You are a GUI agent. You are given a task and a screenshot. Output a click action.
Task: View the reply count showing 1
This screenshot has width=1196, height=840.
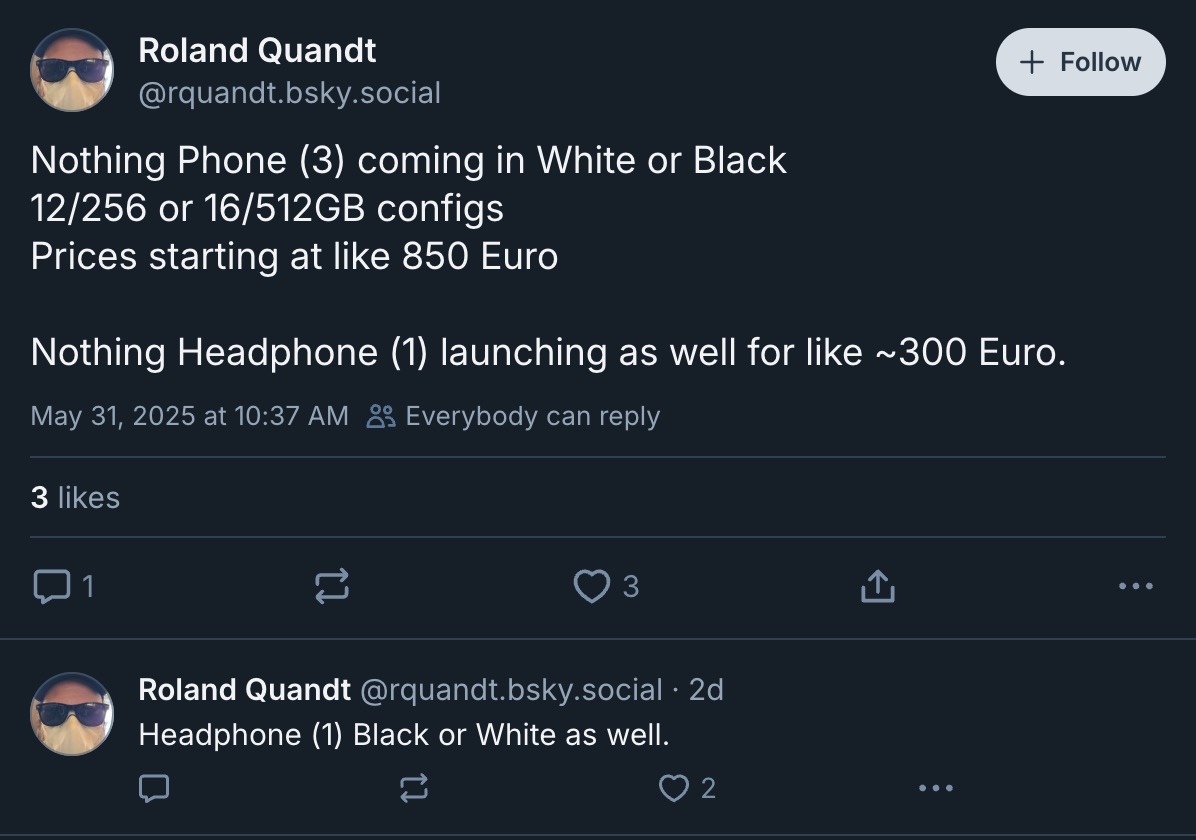[86, 587]
